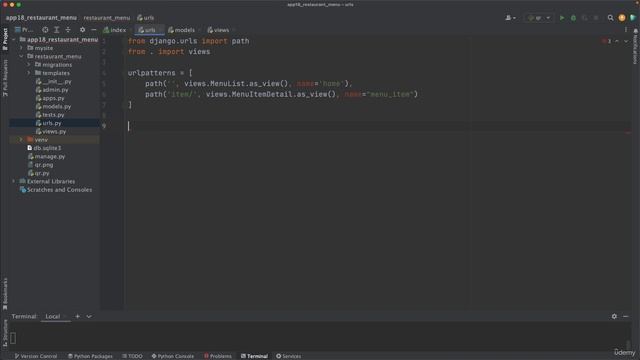Select the Local terminal tab

tap(53, 316)
